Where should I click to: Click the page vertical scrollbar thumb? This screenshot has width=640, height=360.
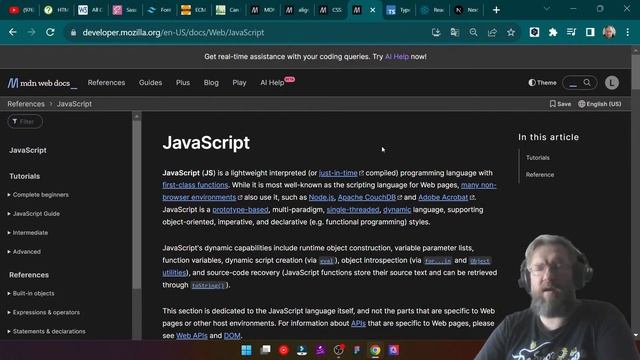tap(635, 71)
